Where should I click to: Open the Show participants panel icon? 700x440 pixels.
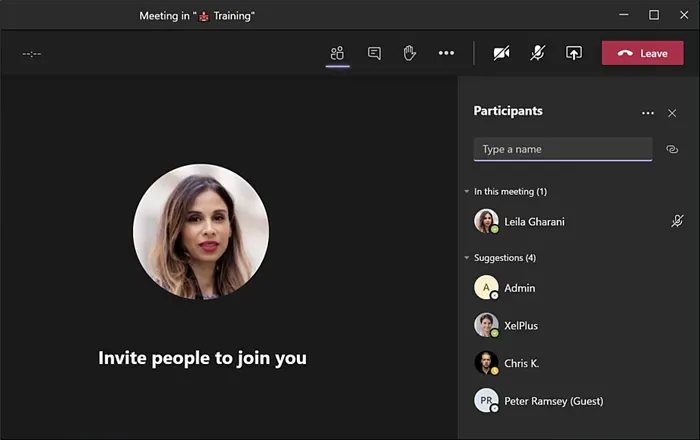click(338, 53)
